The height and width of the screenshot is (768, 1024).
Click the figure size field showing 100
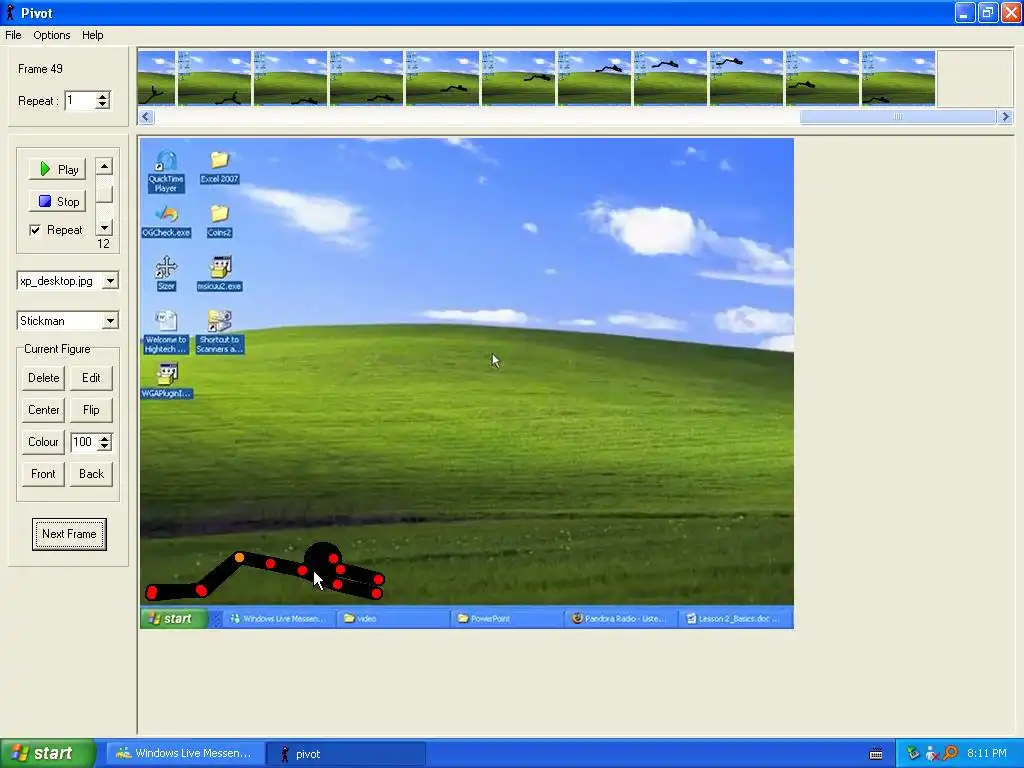click(x=84, y=442)
